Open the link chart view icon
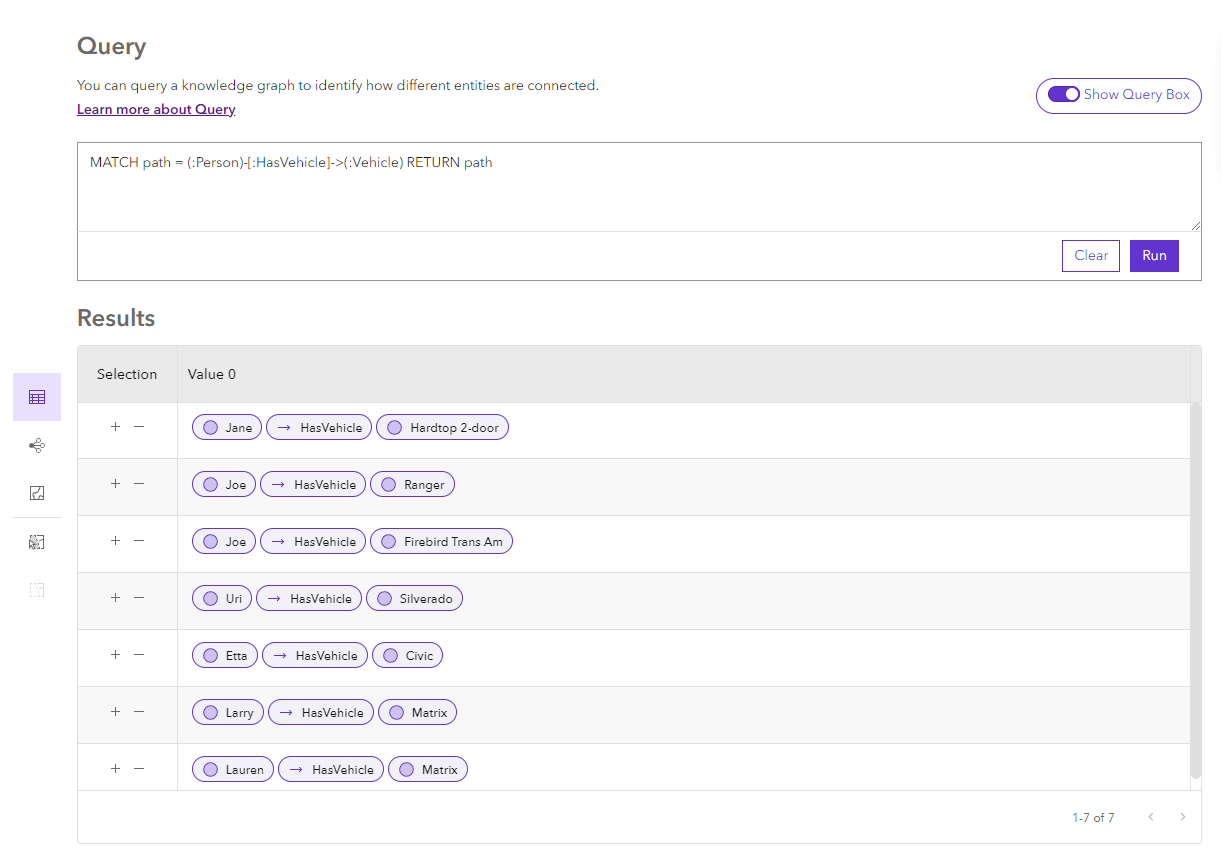Screen dimensions: 1221x854 coord(37,445)
